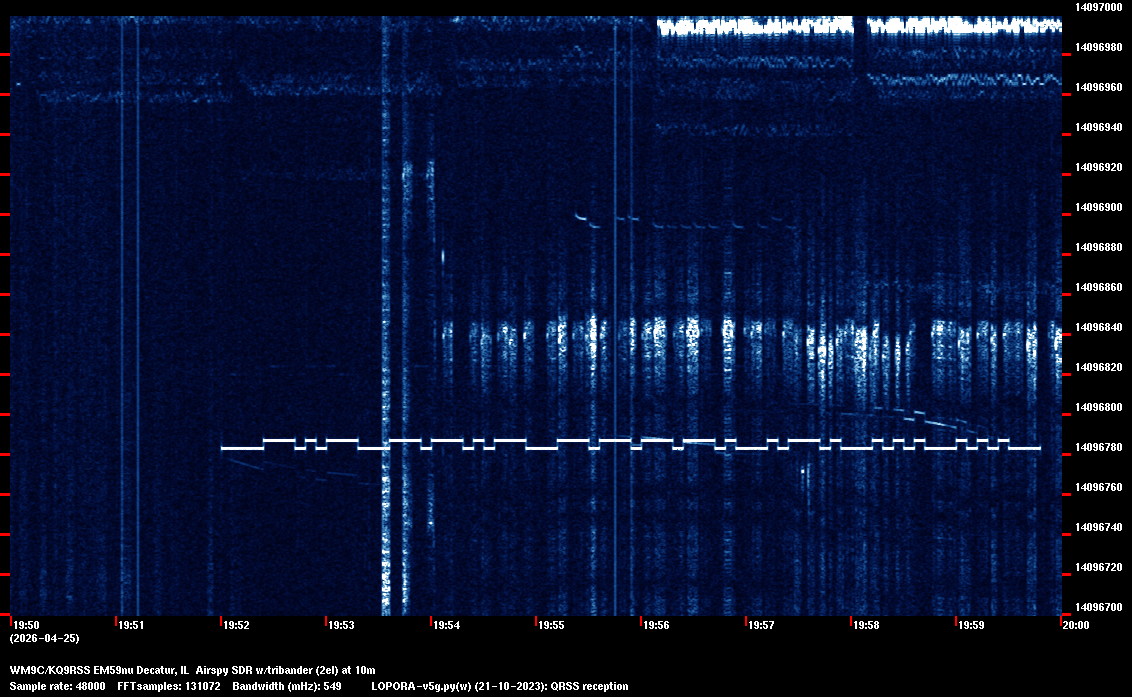The height and width of the screenshot is (697, 1132).
Task: Click frequency label 14096820
Action: (1099, 368)
